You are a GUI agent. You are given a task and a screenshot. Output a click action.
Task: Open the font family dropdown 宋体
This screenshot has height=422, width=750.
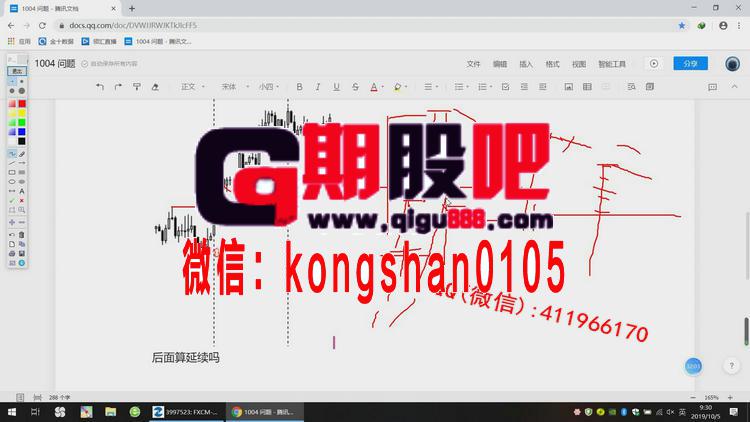234,87
